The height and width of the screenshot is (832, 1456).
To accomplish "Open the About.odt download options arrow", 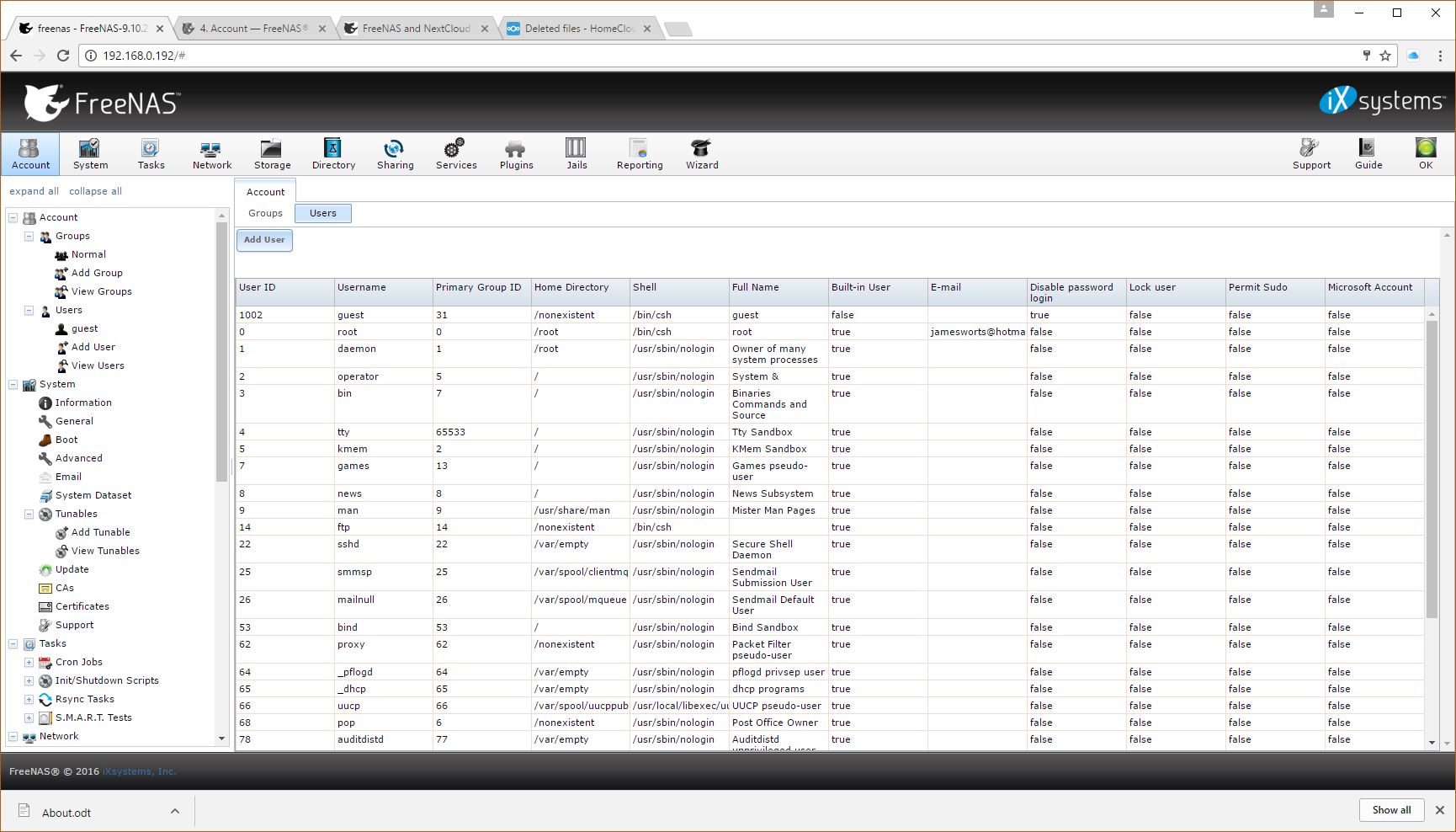I will pos(174,811).
